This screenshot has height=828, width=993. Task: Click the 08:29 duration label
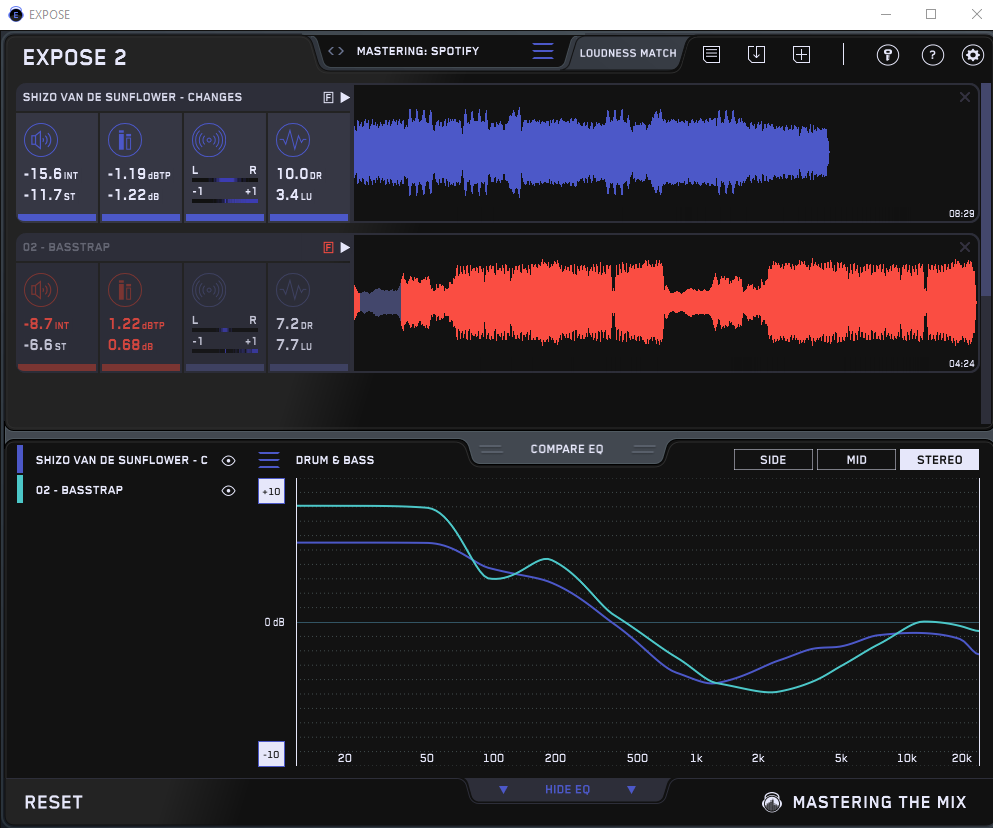tap(961, 213)
